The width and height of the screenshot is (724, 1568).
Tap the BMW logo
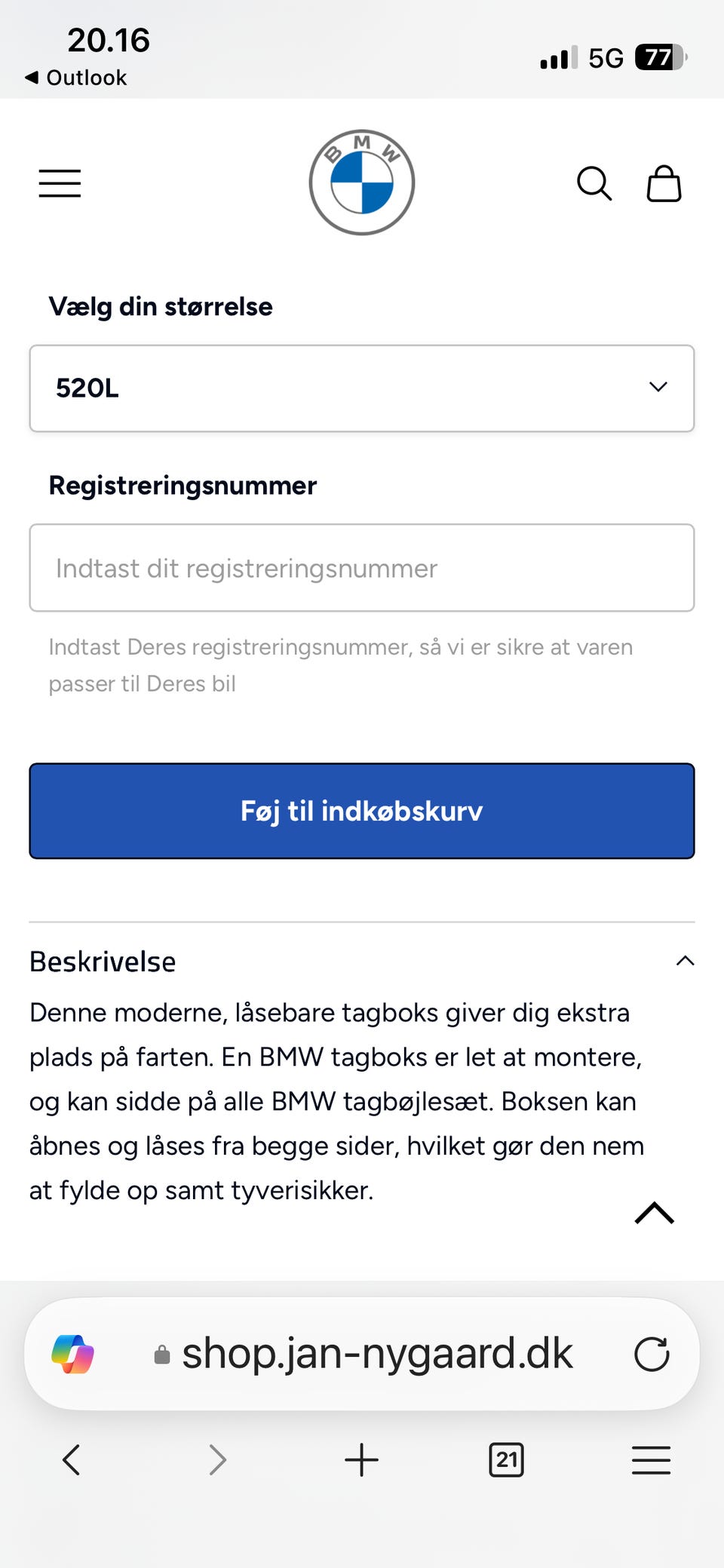[362, 183]
